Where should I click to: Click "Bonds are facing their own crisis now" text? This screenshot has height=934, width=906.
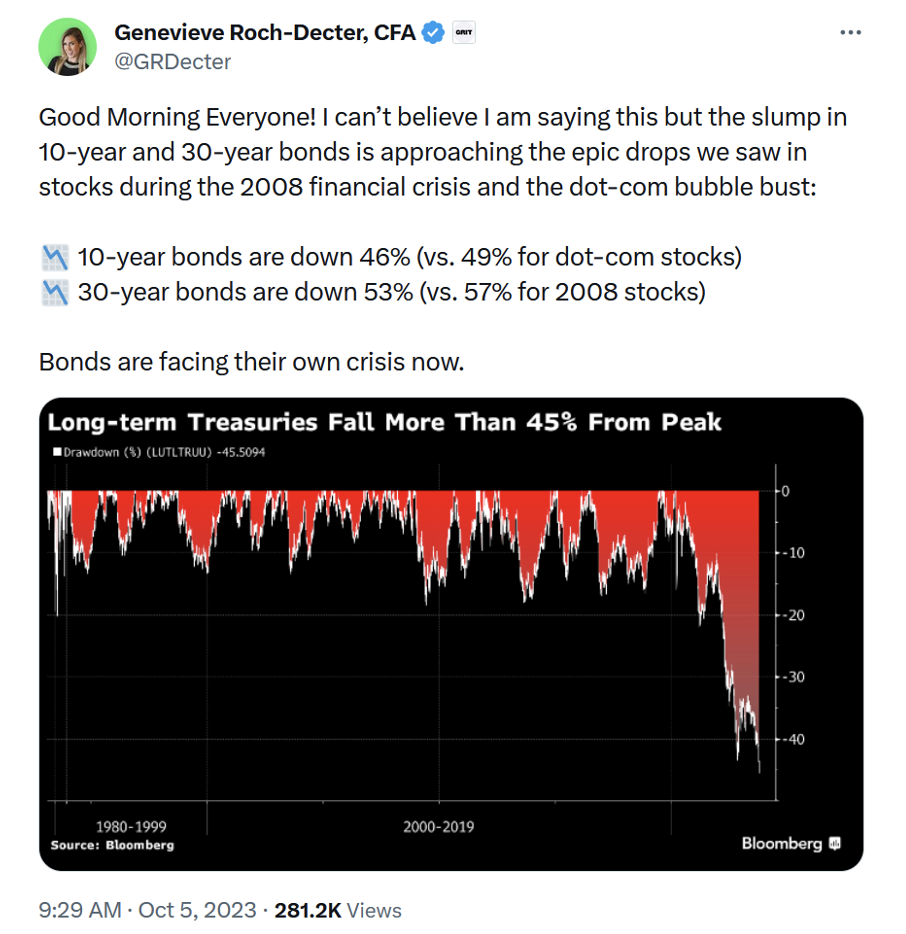252,361
